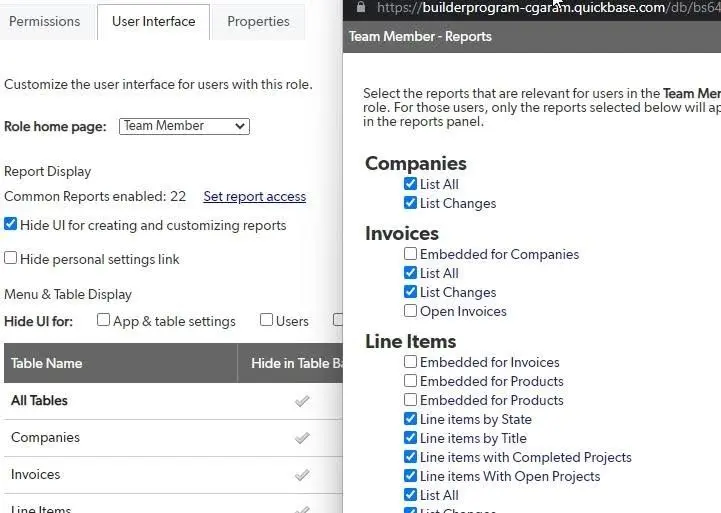The width and height of the screenshot is (721, 513).
Task: Tick the Hide UI for Users checkbox
Action: tap(266, 319)
